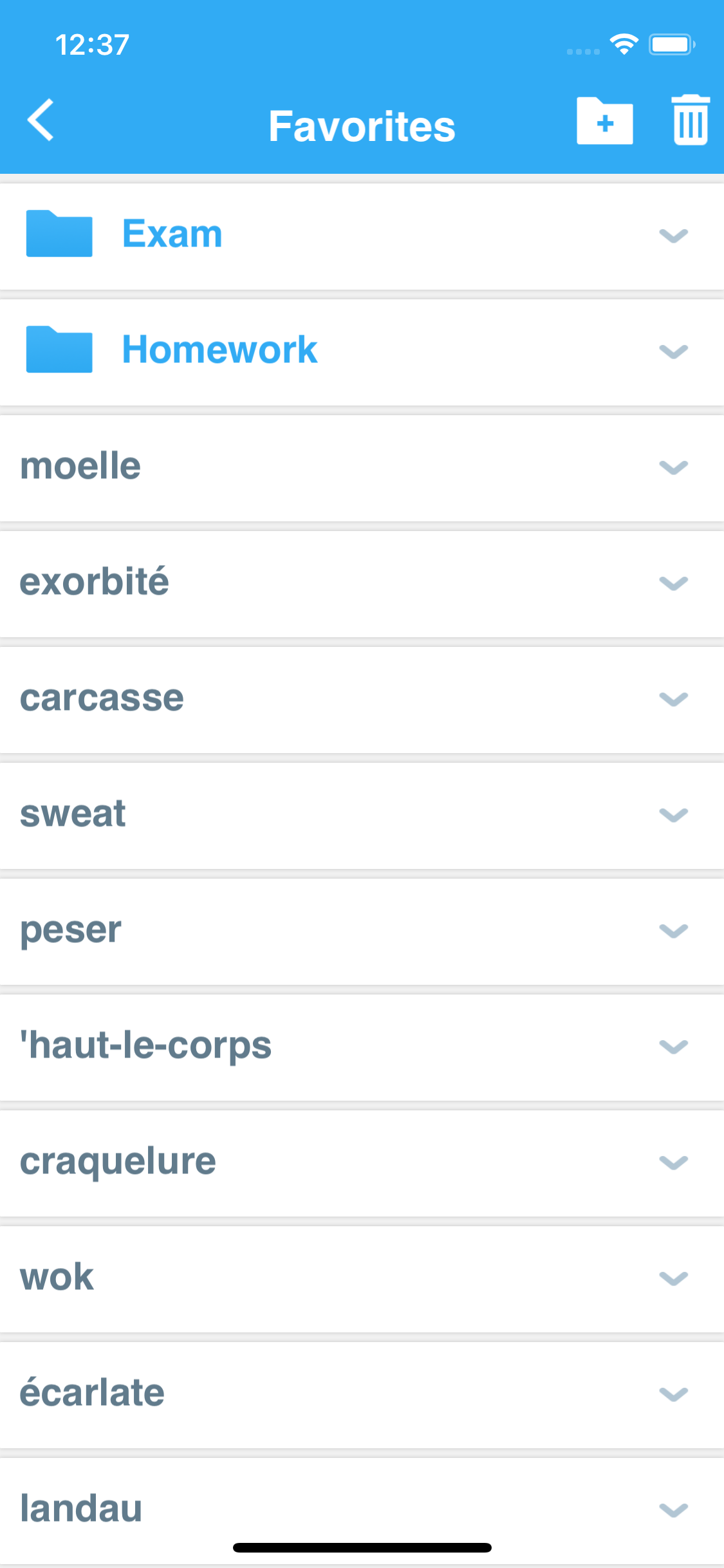The width and height of the screenshot is (724, 1568).
Task: Tap the Wi-Fi status icon
Action: tap(624, 44)
